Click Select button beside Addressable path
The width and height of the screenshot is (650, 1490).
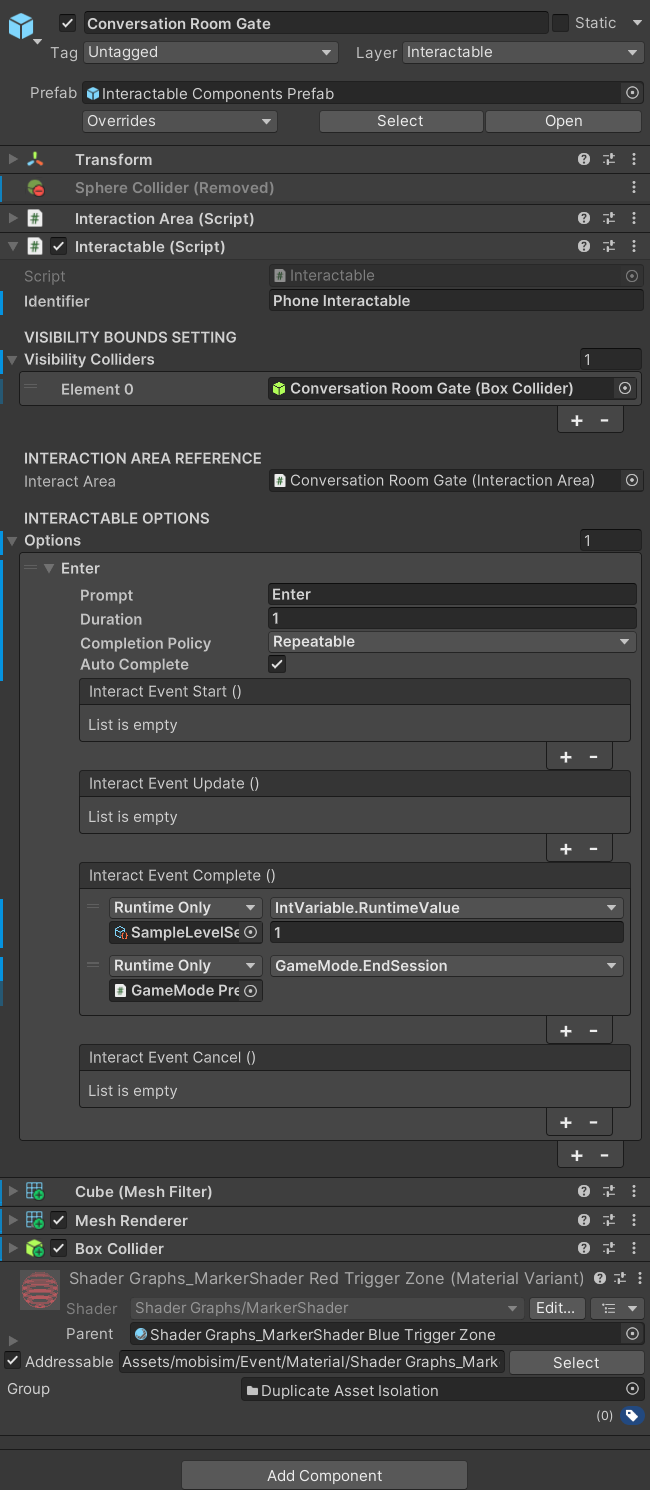(x=576, y=1362)
